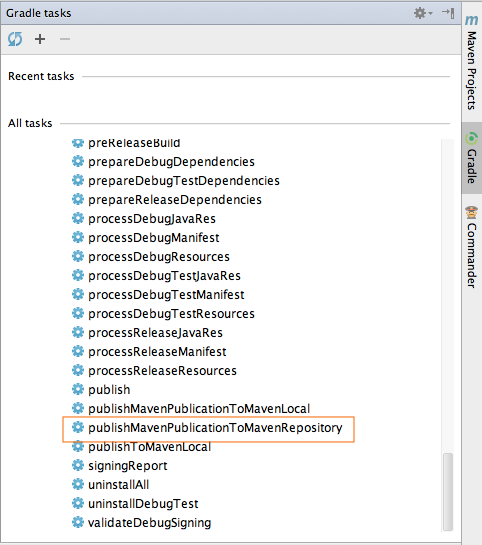Image resolution: width=482 pixels, height=545 pixels.
Task: Select the publishMavenPublicationToMavenLocal task name
Action: [x=199, y=409]
